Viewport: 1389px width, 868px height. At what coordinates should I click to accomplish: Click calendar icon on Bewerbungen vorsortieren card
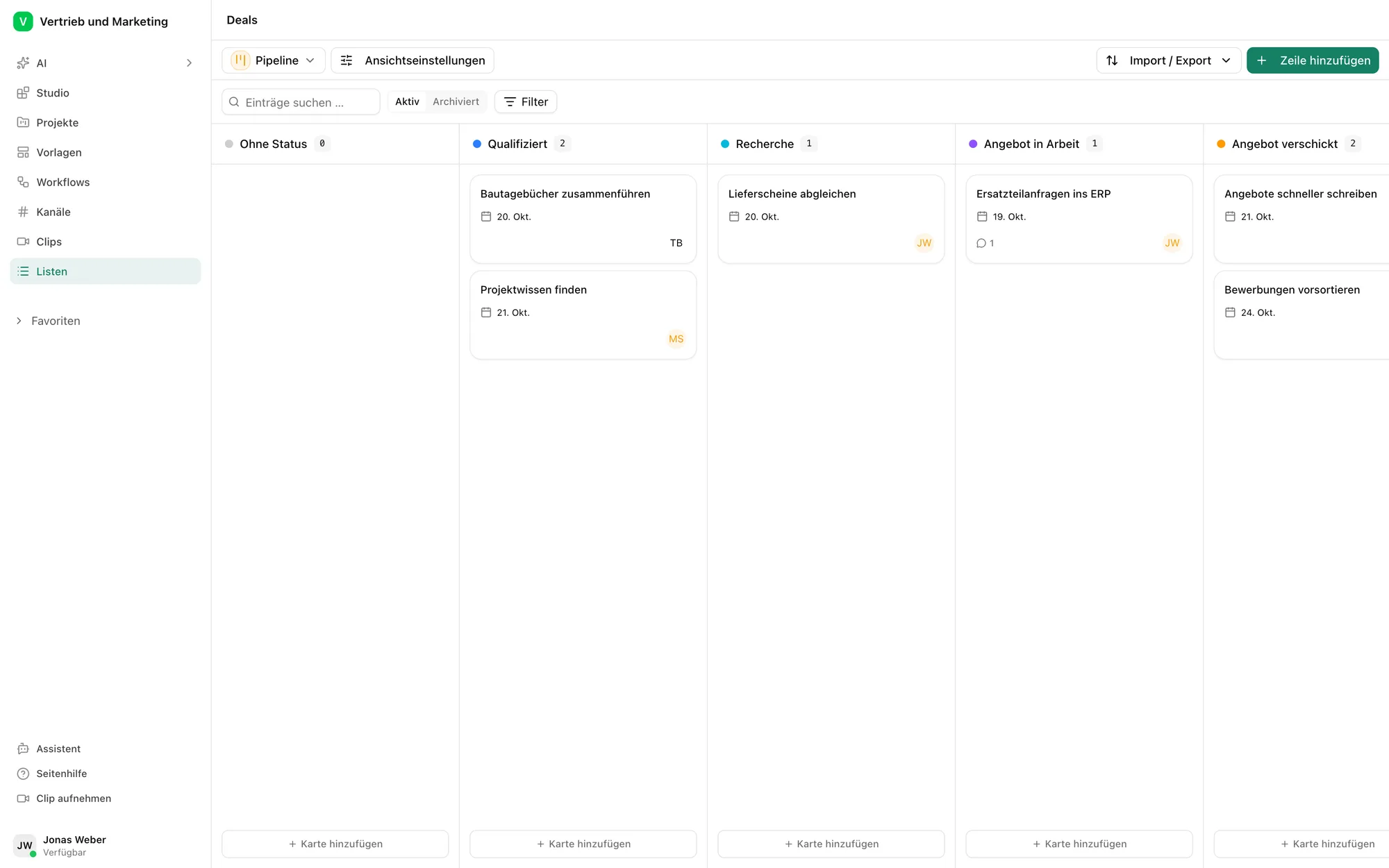click(x=1230, y=312)
